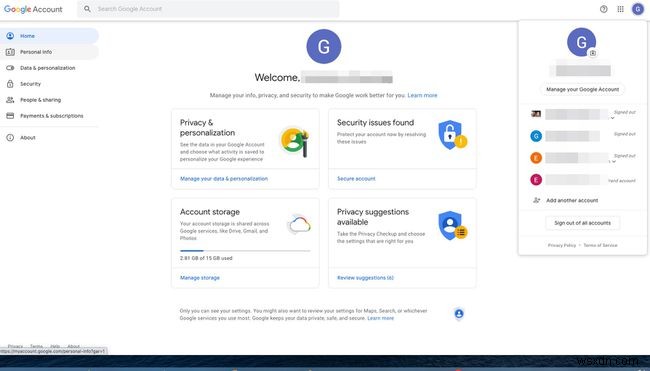Viewport: 650px width, 371px height.
Task: Select the account with orange E avatar
Action: pyautogui.click(x=583, y=158)
